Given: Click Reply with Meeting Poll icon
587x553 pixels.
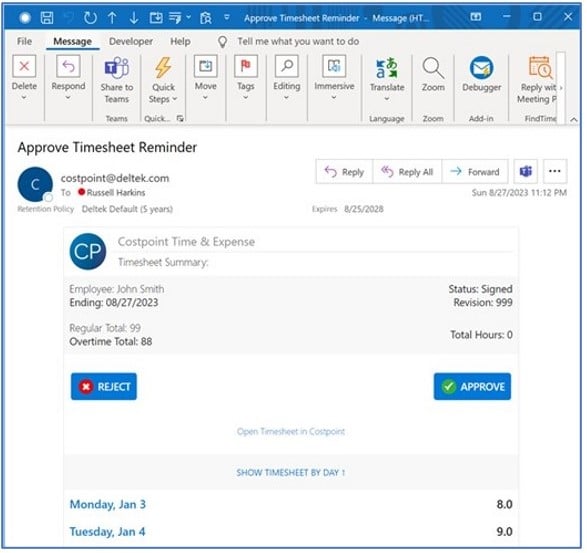Looking at the screenshot, I should coord(540,67).
